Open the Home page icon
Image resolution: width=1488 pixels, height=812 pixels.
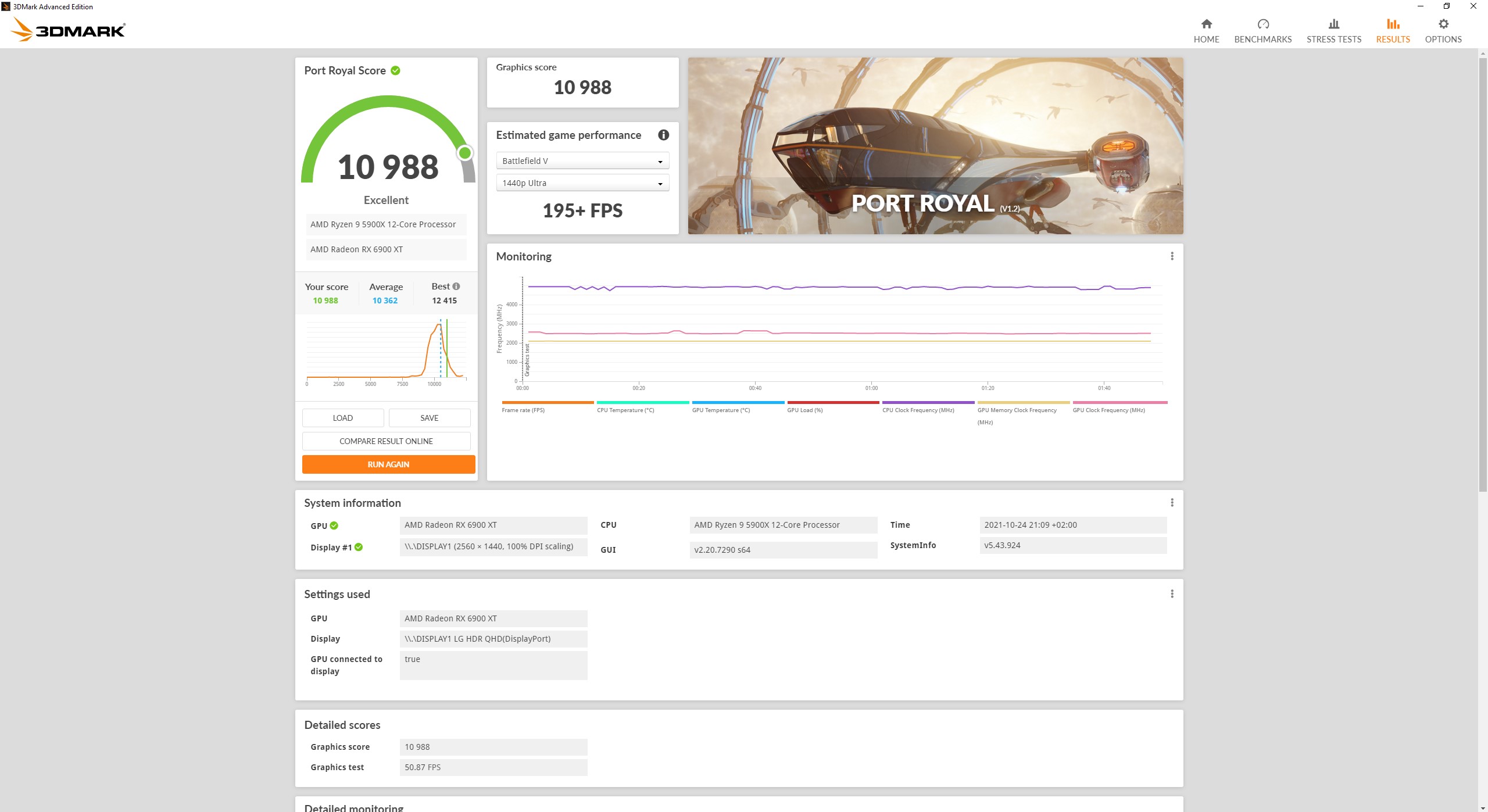1206,24
